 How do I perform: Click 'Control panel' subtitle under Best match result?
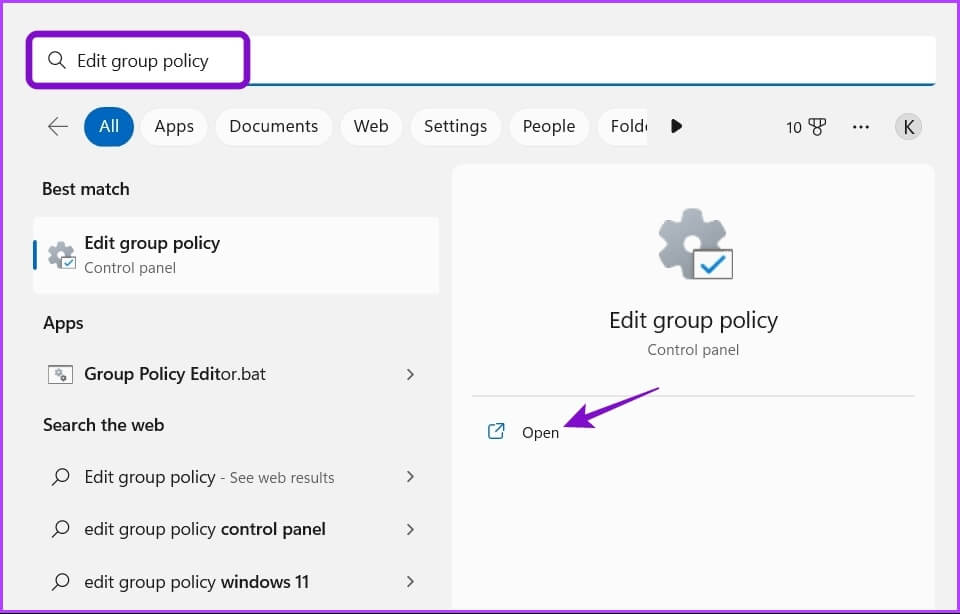(130, 268)
